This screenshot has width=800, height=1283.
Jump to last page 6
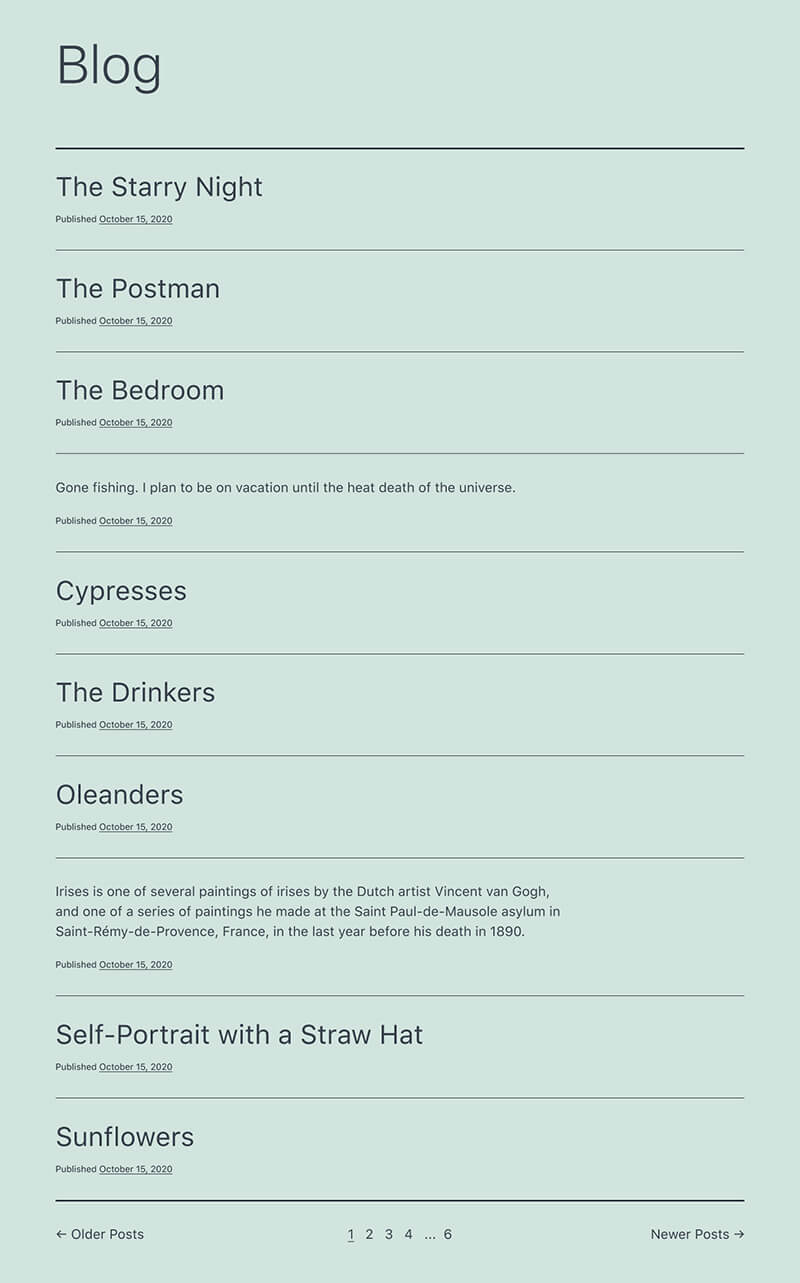coord(448,1234)
